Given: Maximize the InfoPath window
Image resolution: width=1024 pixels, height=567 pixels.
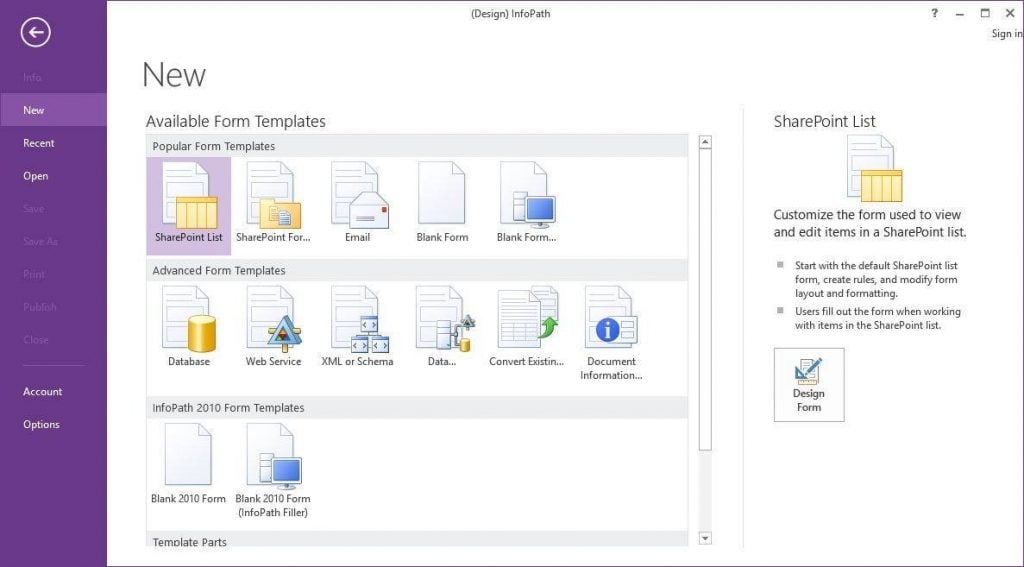Looking at the screenshot, I should 985,13.
